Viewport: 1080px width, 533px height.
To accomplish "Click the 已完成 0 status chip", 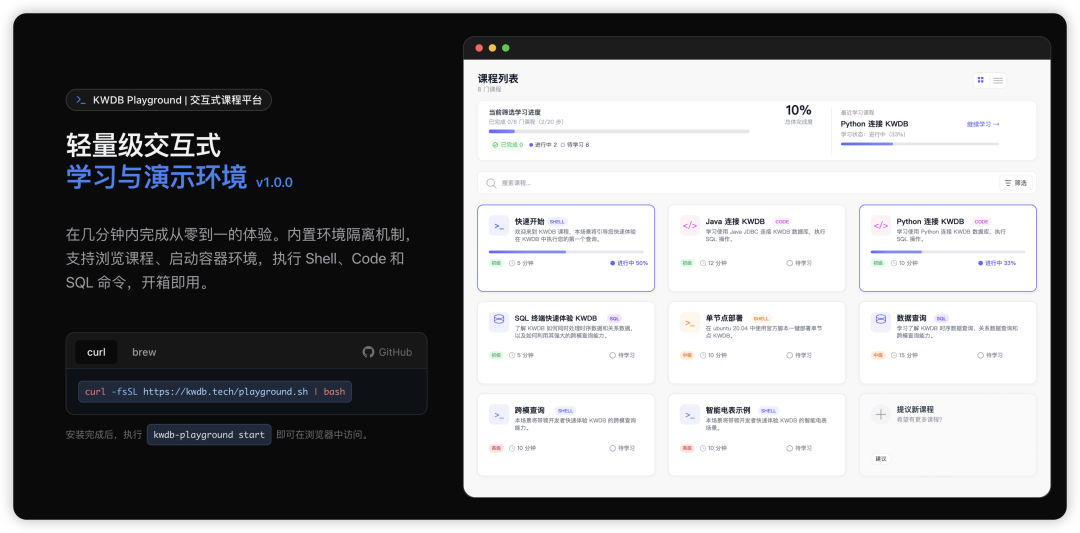I will (508, 145).
